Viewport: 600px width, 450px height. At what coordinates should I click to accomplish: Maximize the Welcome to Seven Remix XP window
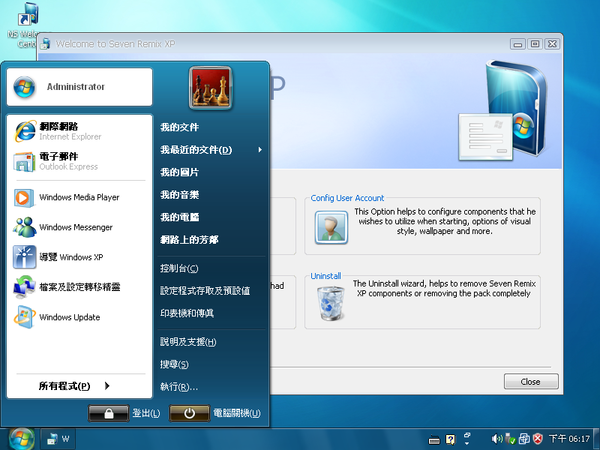(535, 44)
